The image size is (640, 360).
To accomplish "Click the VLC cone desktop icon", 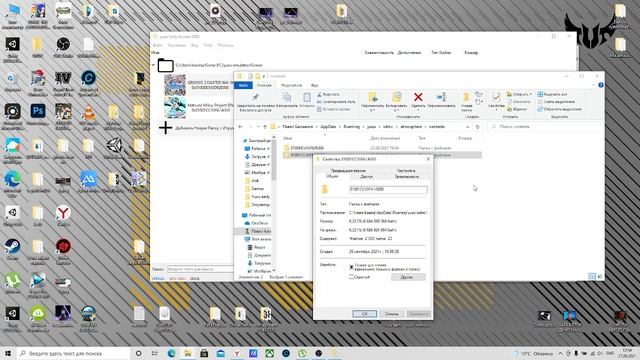I will coord(89,112).
